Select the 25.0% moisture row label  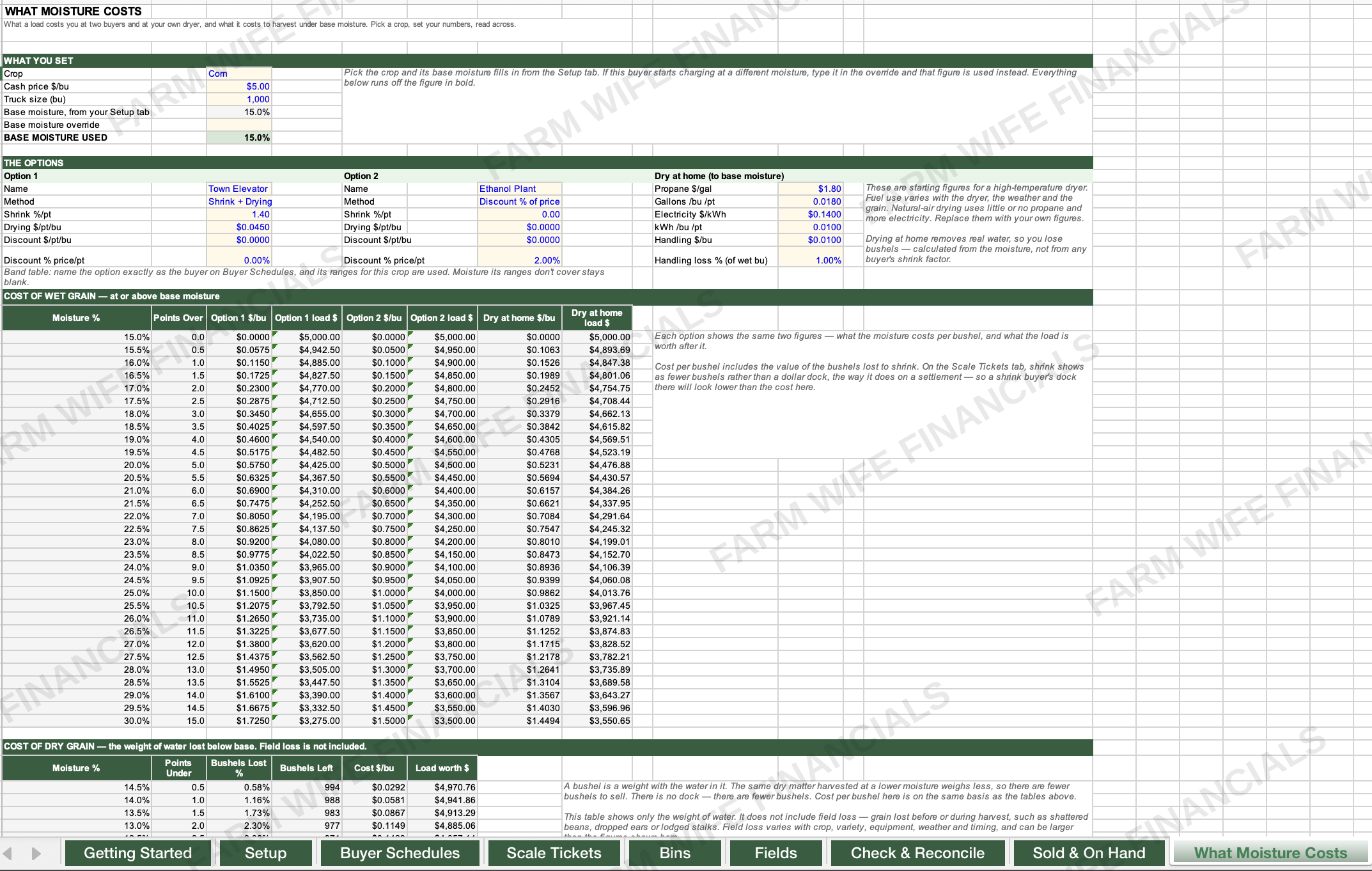(77, 593)
